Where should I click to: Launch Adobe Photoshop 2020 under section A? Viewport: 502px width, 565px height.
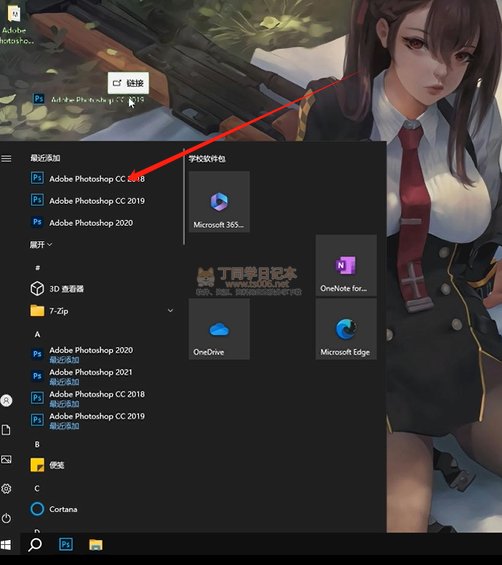pos(82,354)
